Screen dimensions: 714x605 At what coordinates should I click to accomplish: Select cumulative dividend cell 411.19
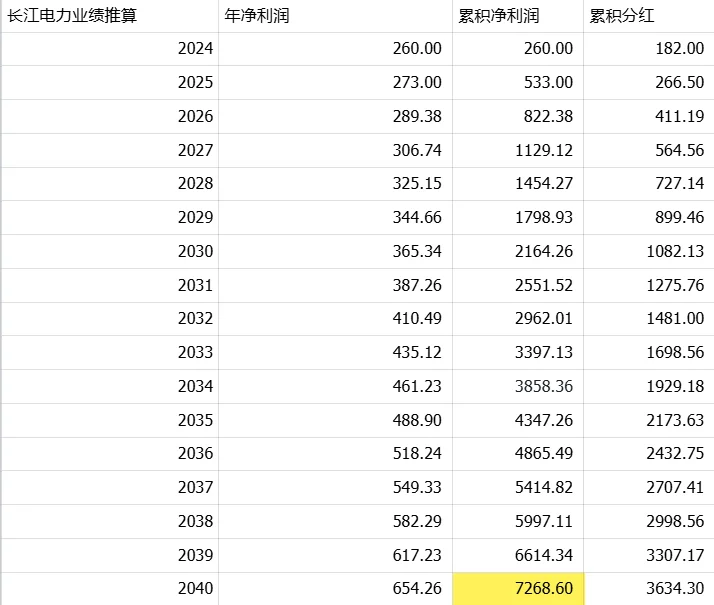point(649,117)
